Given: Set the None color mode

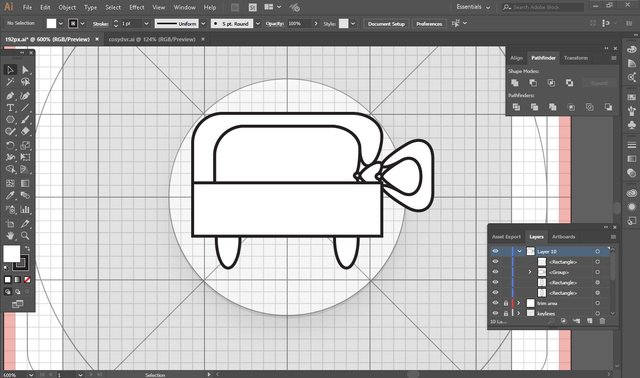Looking at the screenshot, I should tap(27, 280).
